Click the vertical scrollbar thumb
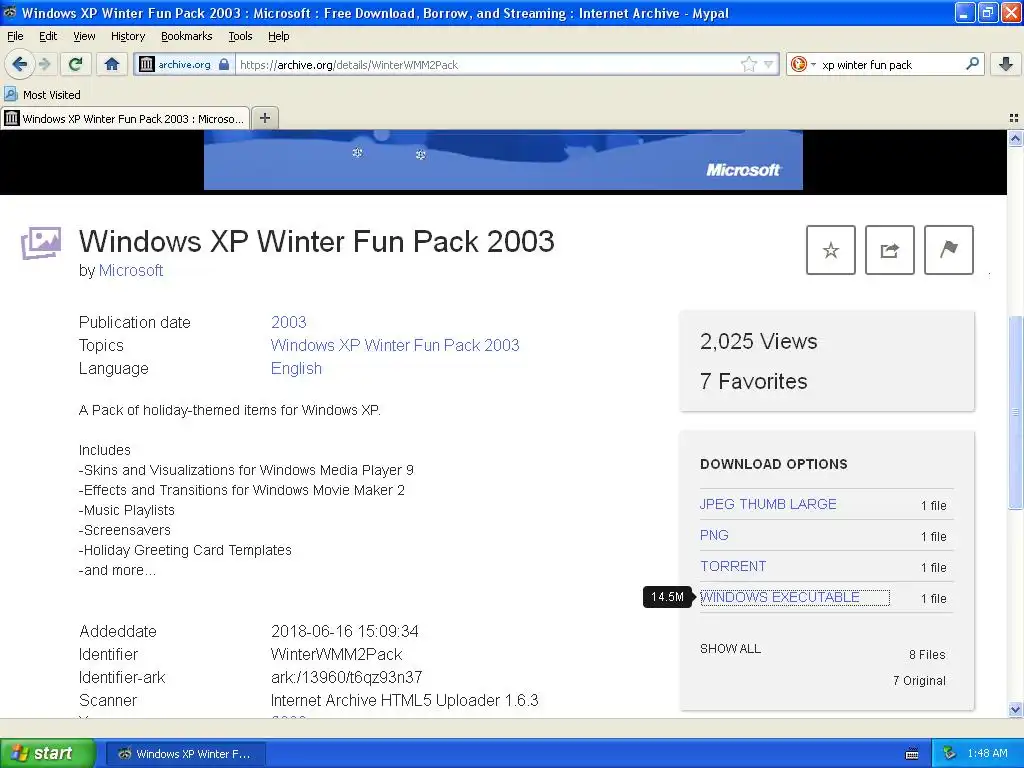1024x768 pixels. pos(1015,412)
